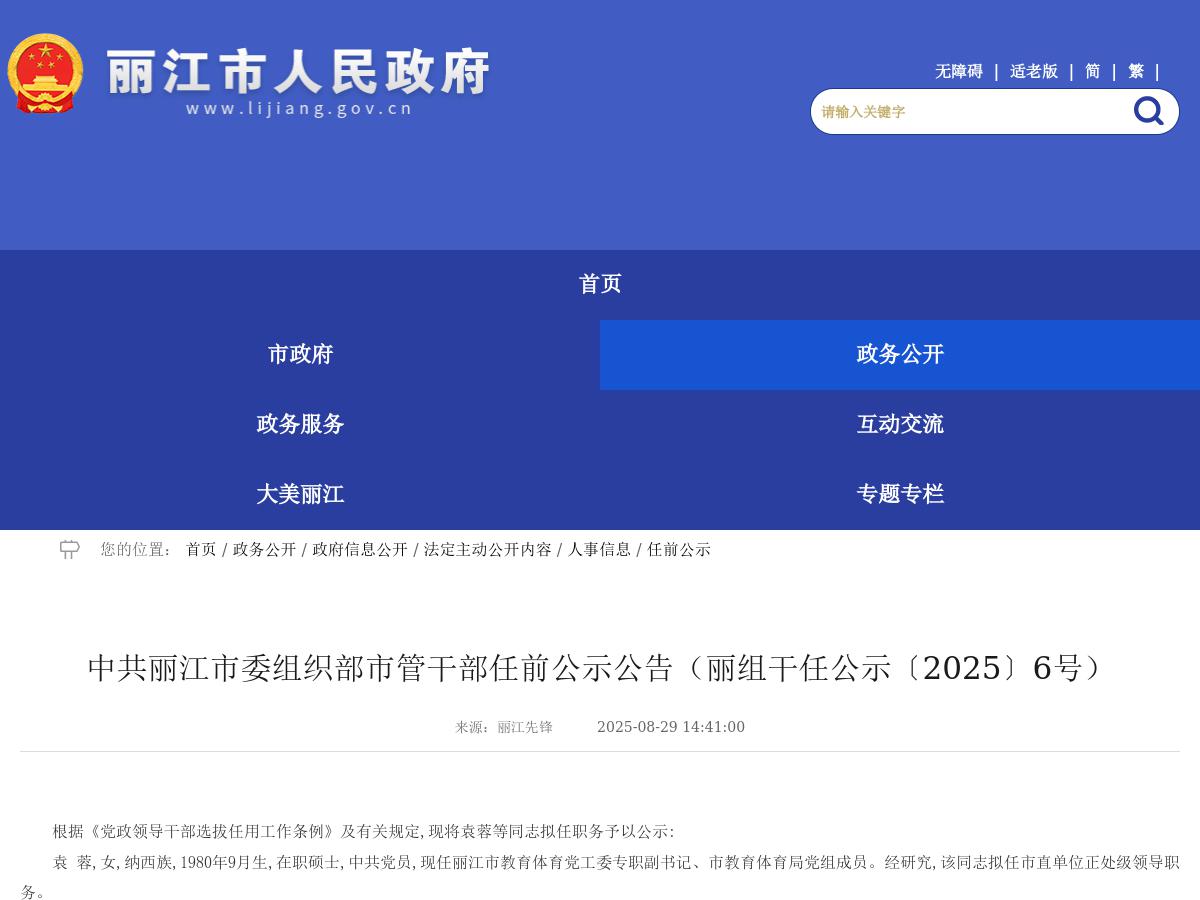This screenshot has width=1200, height=900.
Task: Open the 互动交流 section
Action: (899, 424)
